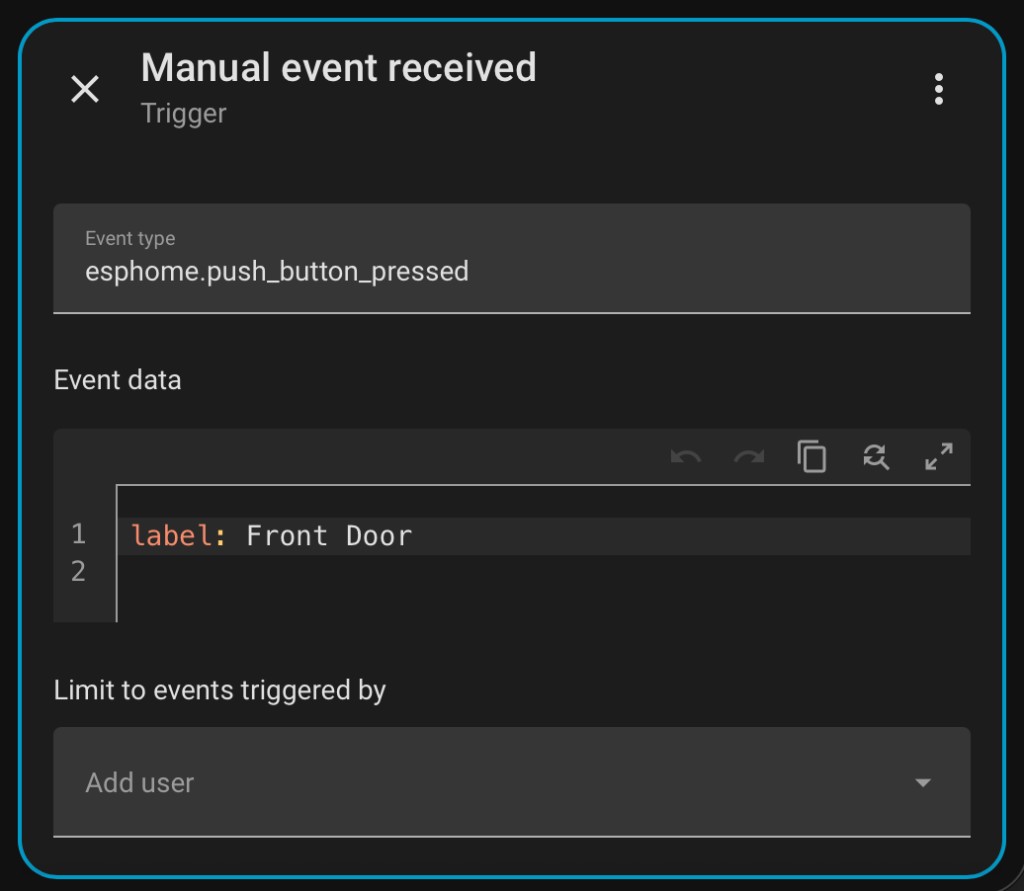This screenshot has width=1024, height=891.
Task: Click the circular replace icon in the toolbar
Action: pos(876,456)
